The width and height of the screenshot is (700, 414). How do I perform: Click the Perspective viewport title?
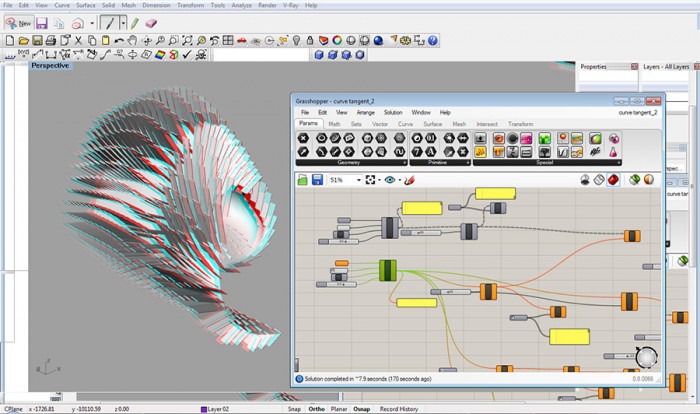(50, 66)
